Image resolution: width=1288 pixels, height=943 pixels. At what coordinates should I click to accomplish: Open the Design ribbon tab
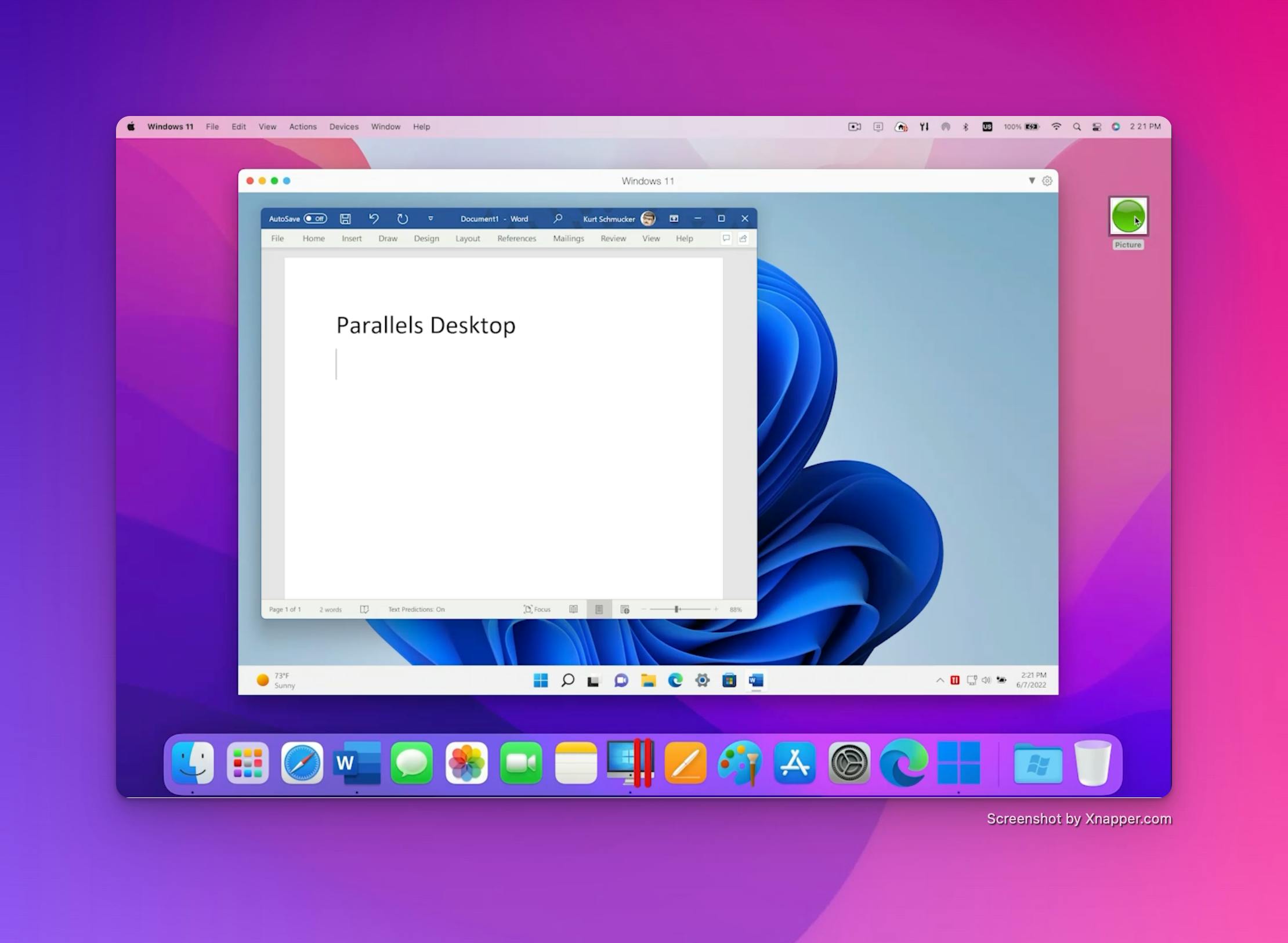(x=426, y=238)
